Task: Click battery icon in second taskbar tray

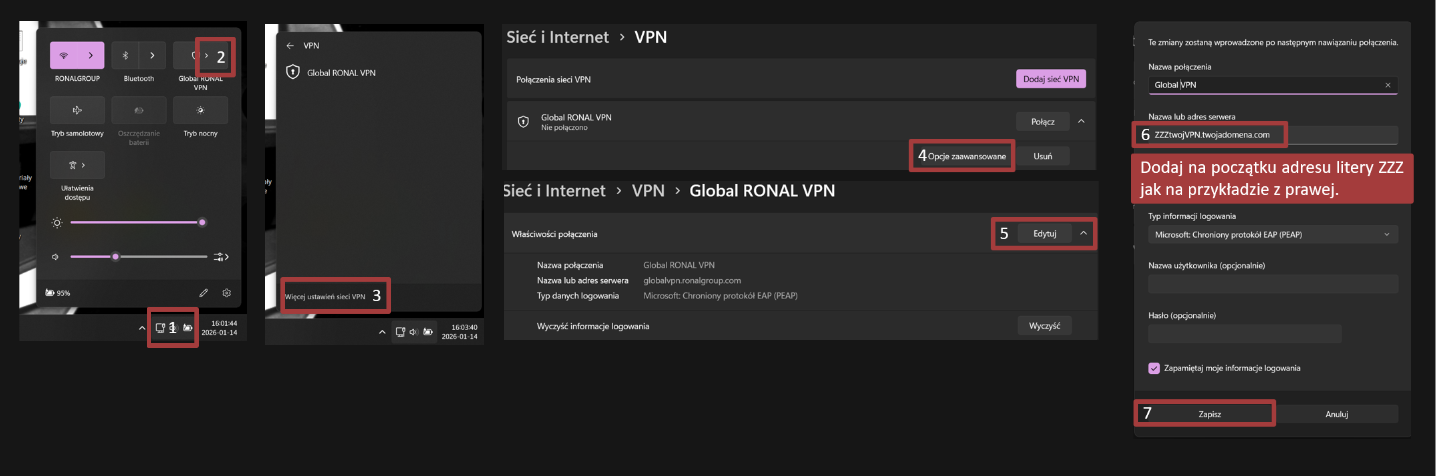Action: click(428, 331)
